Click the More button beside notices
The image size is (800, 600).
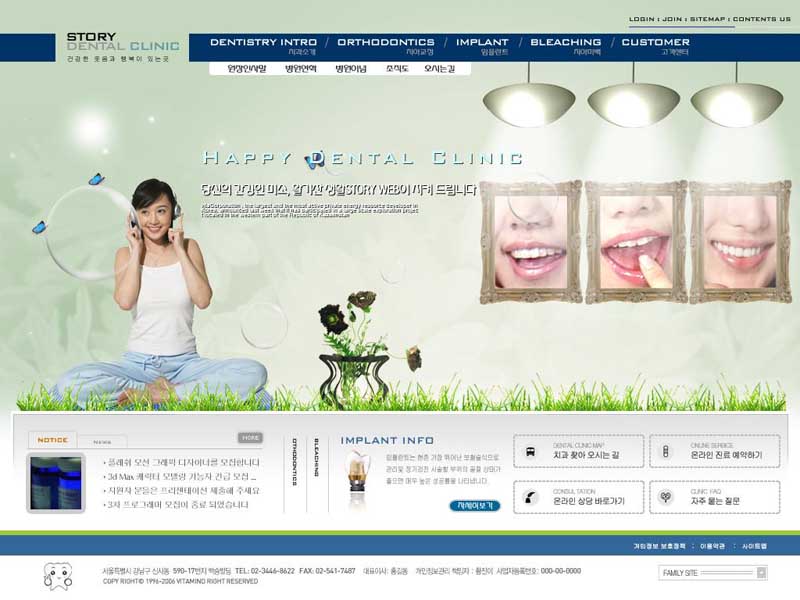[x=250, y=438]
